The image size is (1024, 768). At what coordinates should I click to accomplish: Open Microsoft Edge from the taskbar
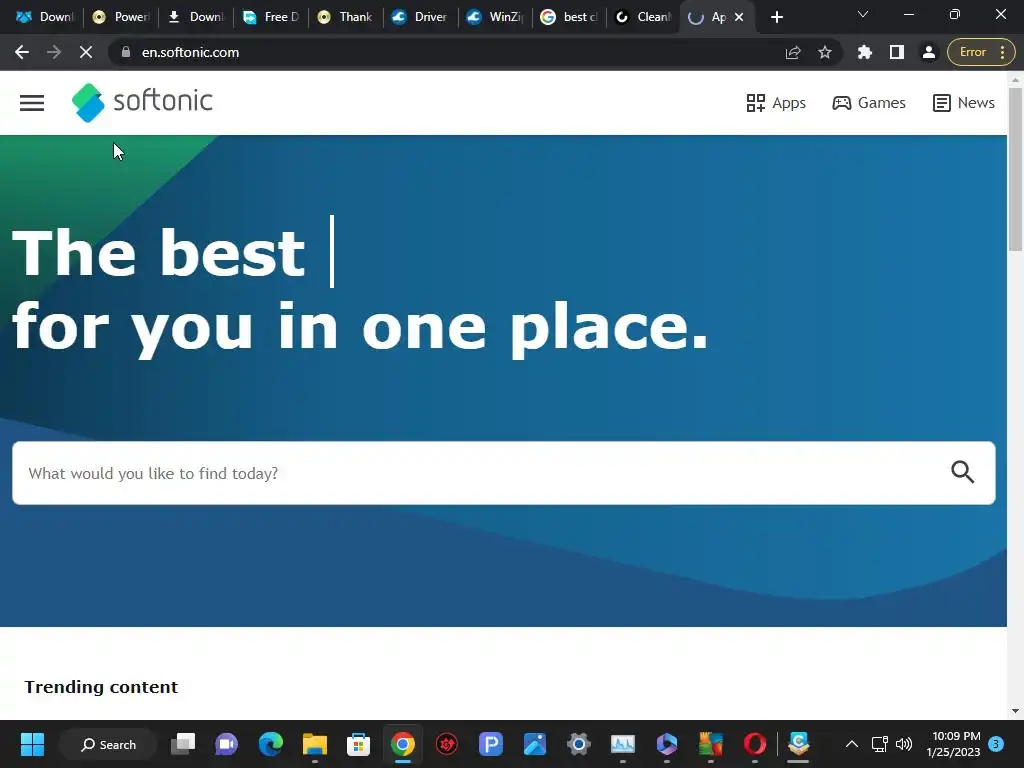271,744
